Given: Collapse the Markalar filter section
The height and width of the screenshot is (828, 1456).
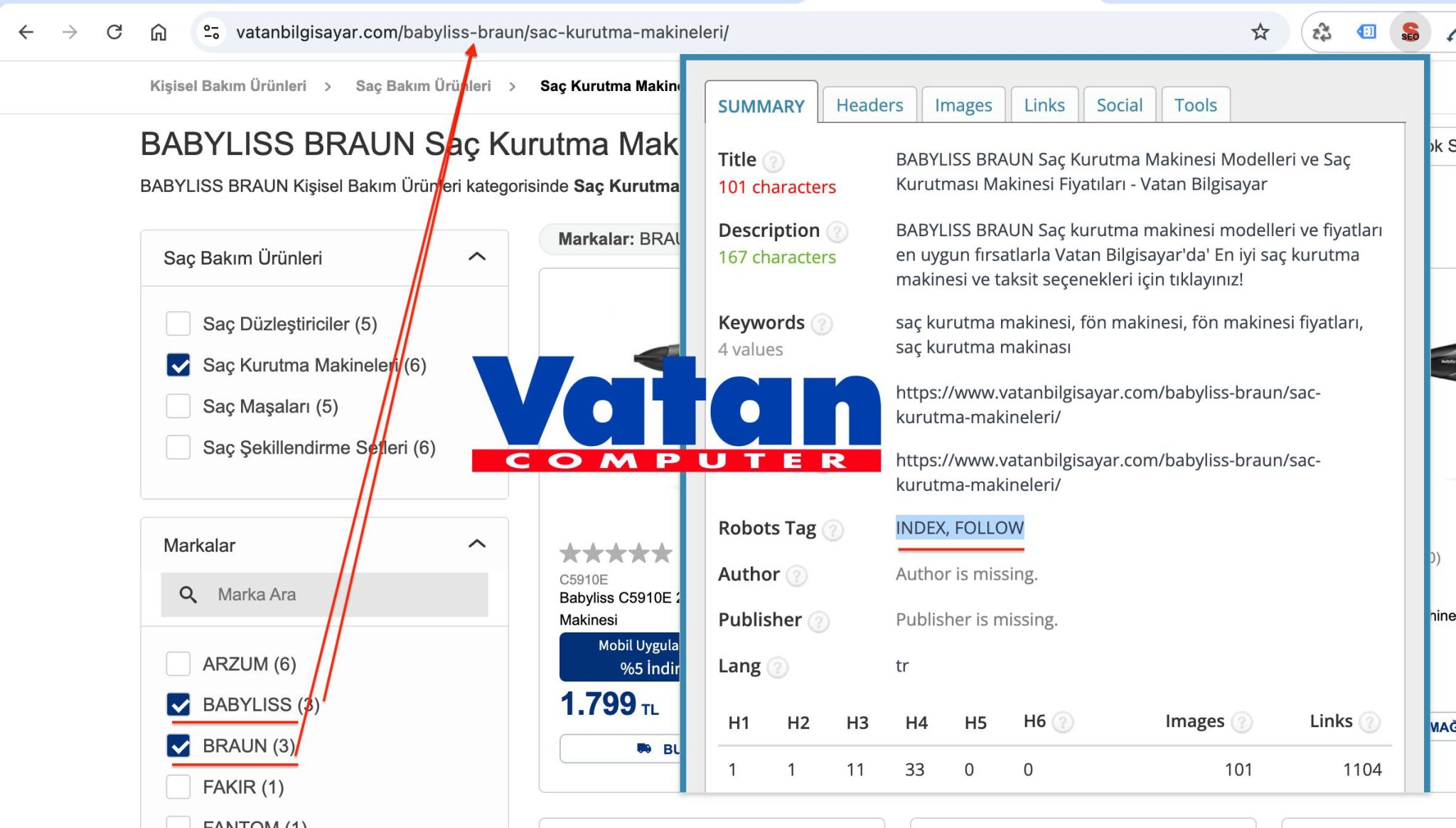Looking at the screenshot, I should pos(477,544).
